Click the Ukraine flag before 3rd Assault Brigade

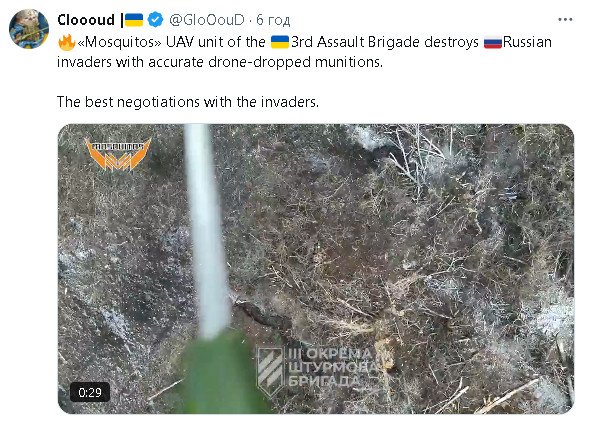pyautogui.click(x=280, y=42)
